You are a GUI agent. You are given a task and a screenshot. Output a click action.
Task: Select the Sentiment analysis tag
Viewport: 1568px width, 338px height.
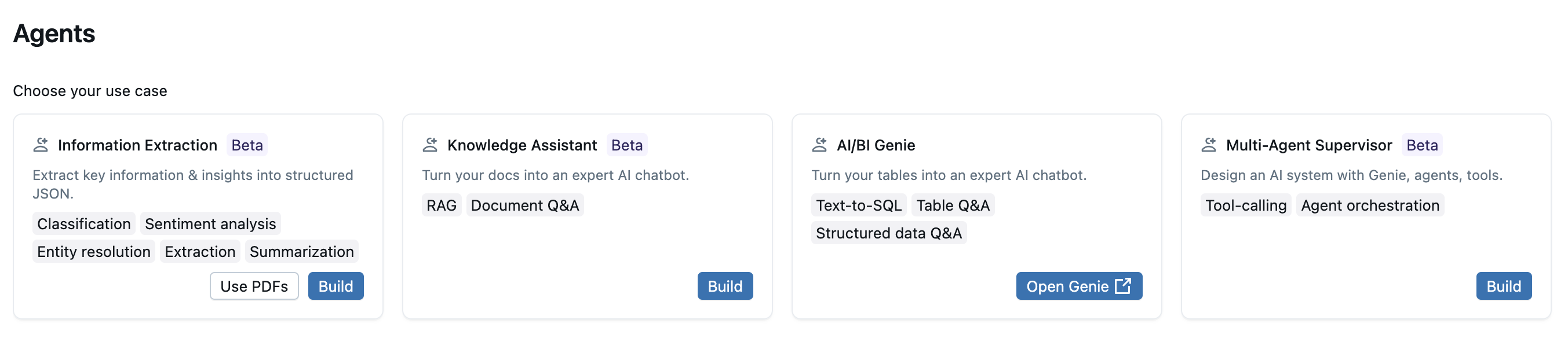(x=210, y=224)
